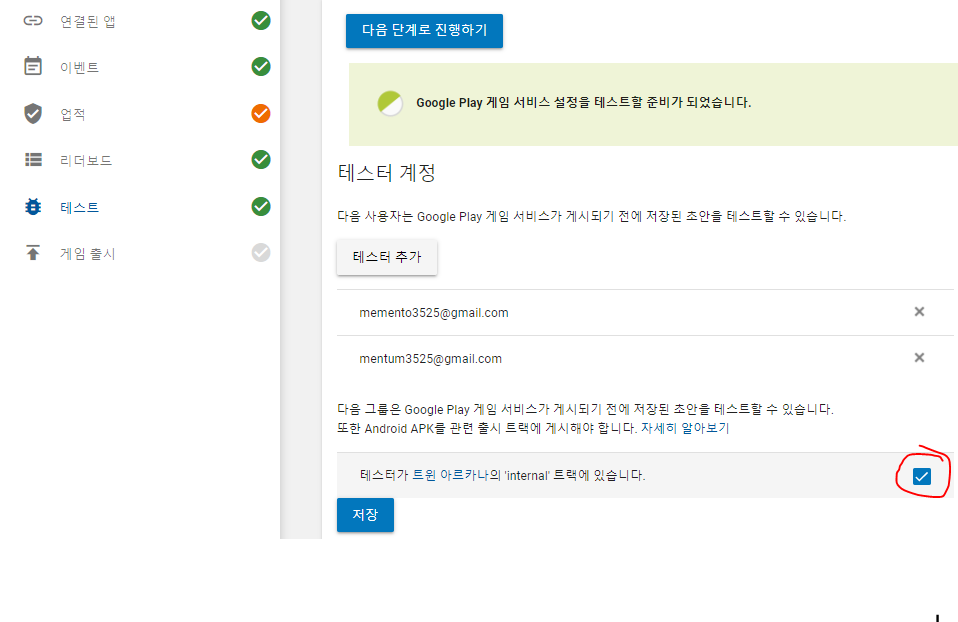Click the link icon beside 연결된 앱
The image size is (958, 622).
point(33,21)
